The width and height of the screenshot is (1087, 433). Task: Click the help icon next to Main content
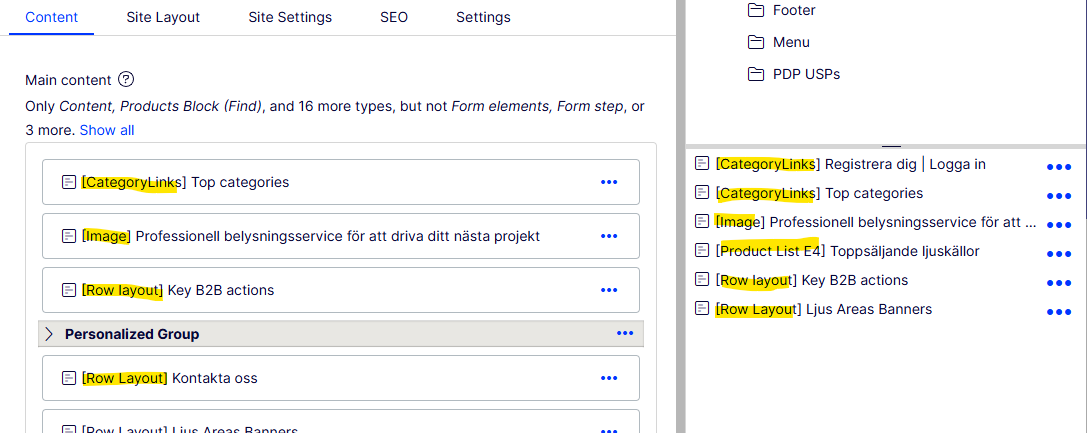click(x=126, y=80)
